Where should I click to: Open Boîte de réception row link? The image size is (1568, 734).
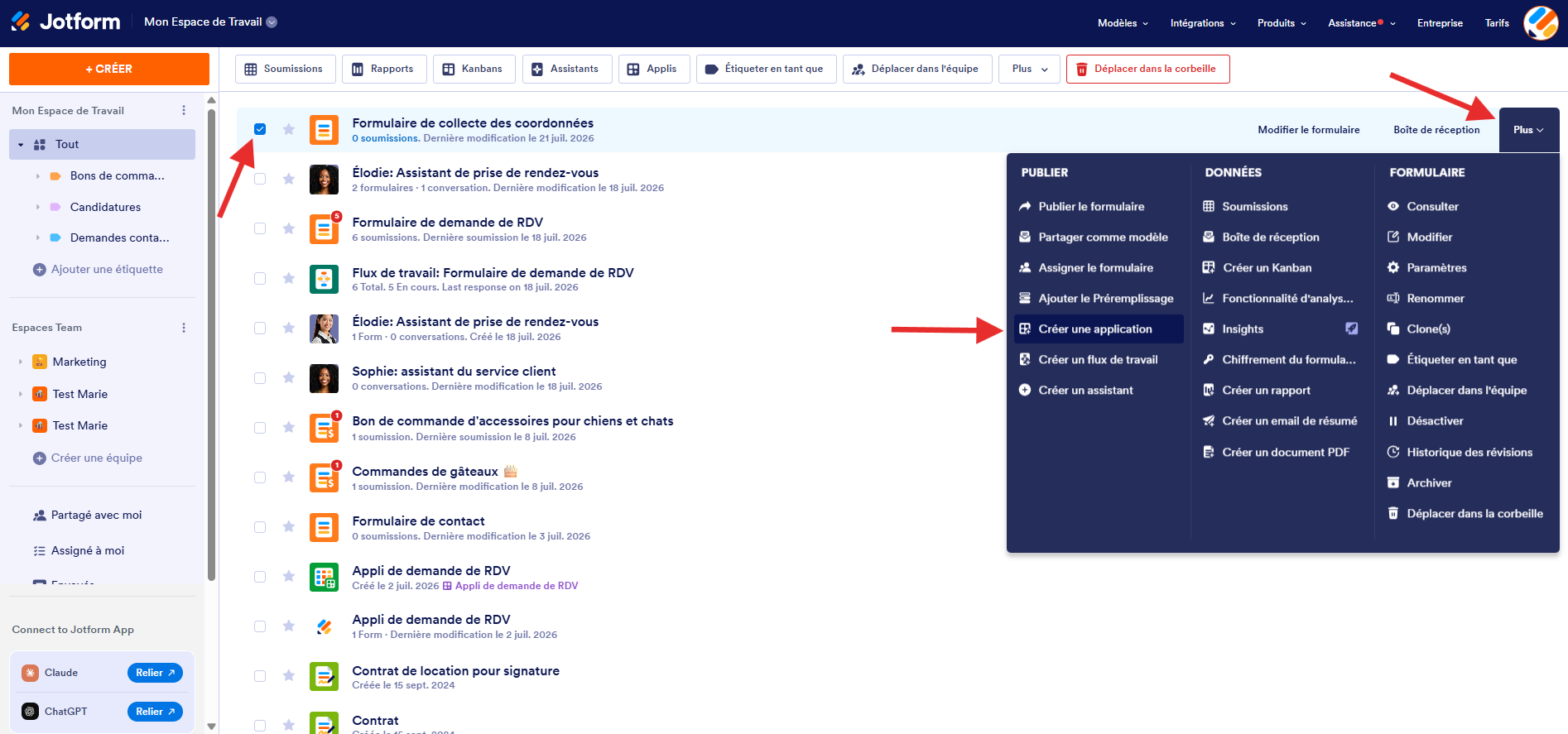1436,130
